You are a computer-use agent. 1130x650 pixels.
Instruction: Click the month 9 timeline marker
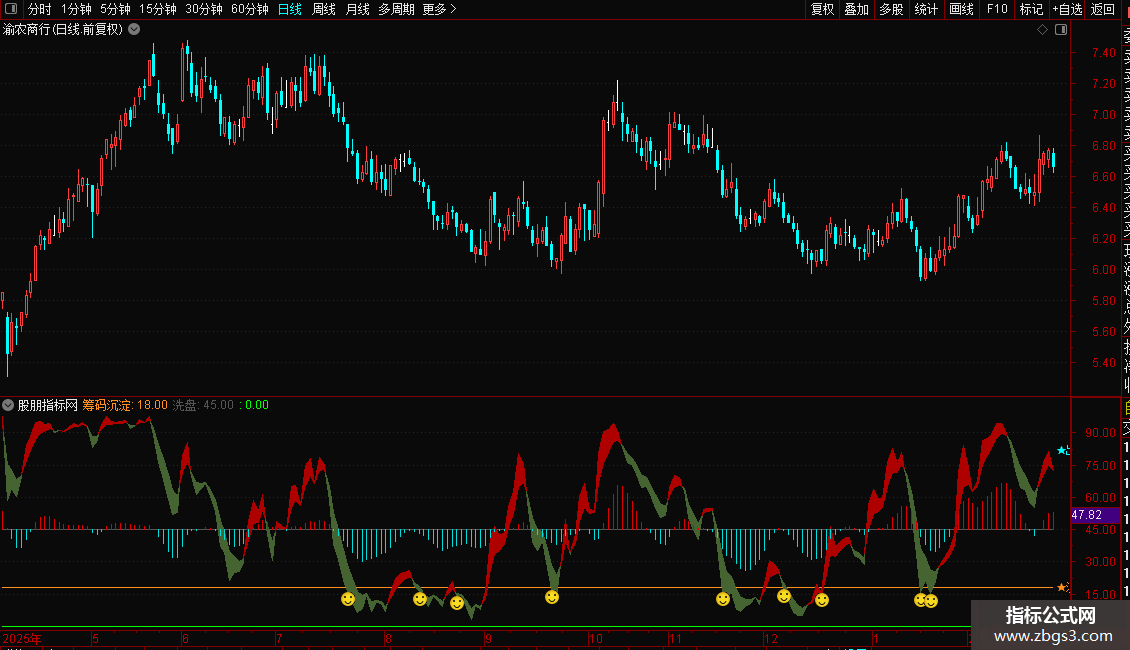click(488, 638)
